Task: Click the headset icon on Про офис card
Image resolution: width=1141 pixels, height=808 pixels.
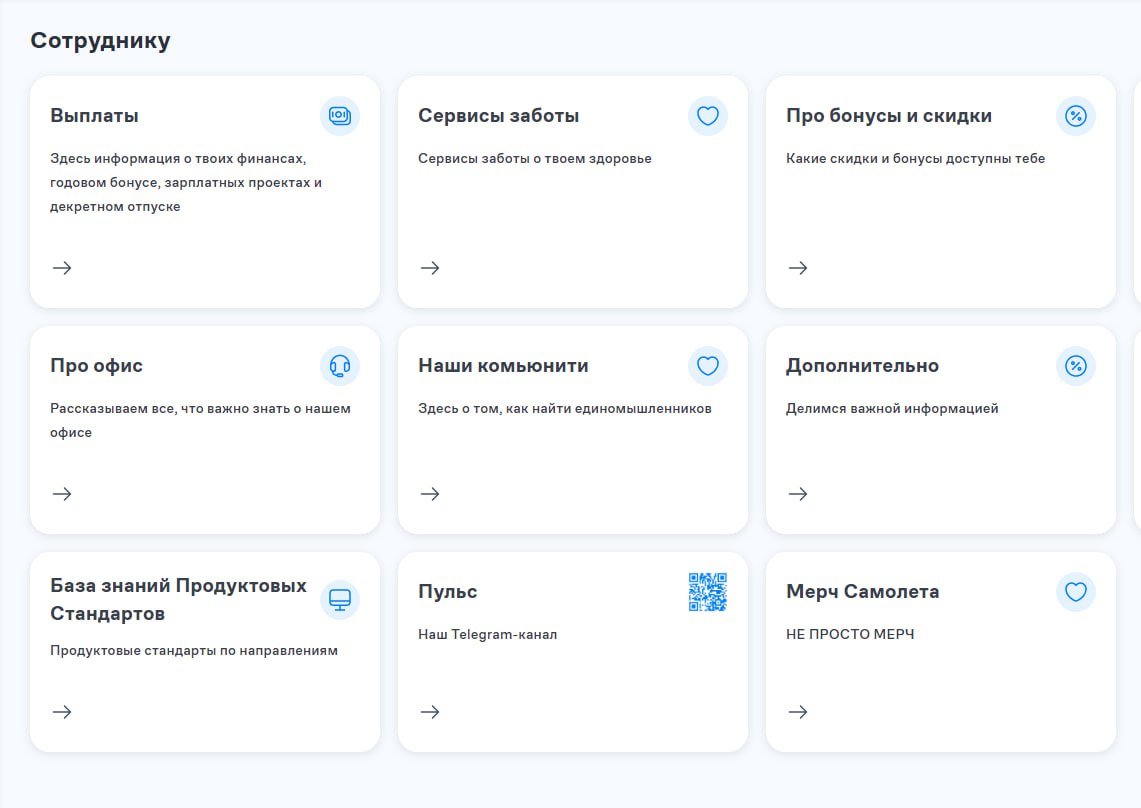Action: [x=340, y=365]
